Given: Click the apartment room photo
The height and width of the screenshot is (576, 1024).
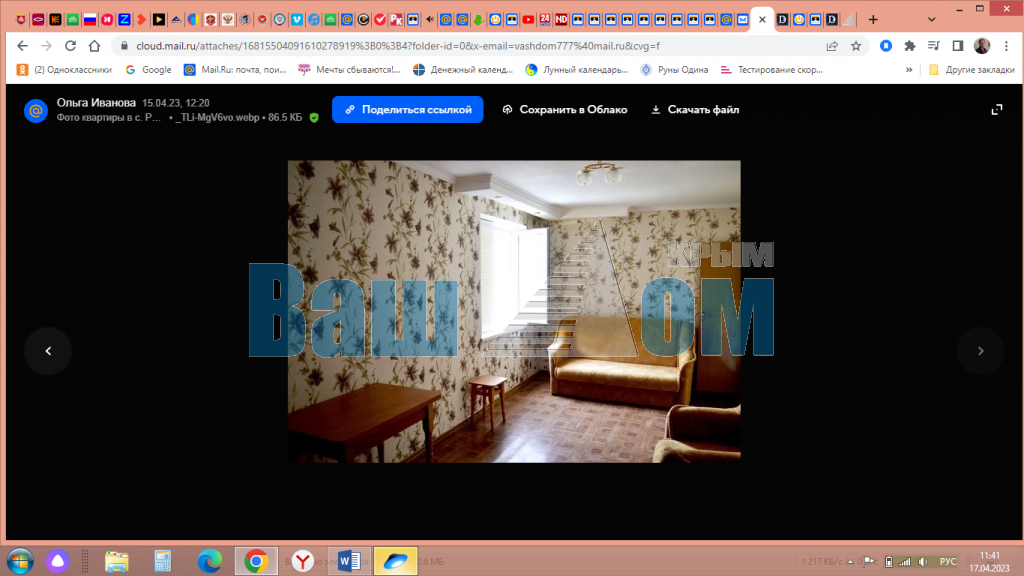Looking at the screenshot, I should coord(514,312).
